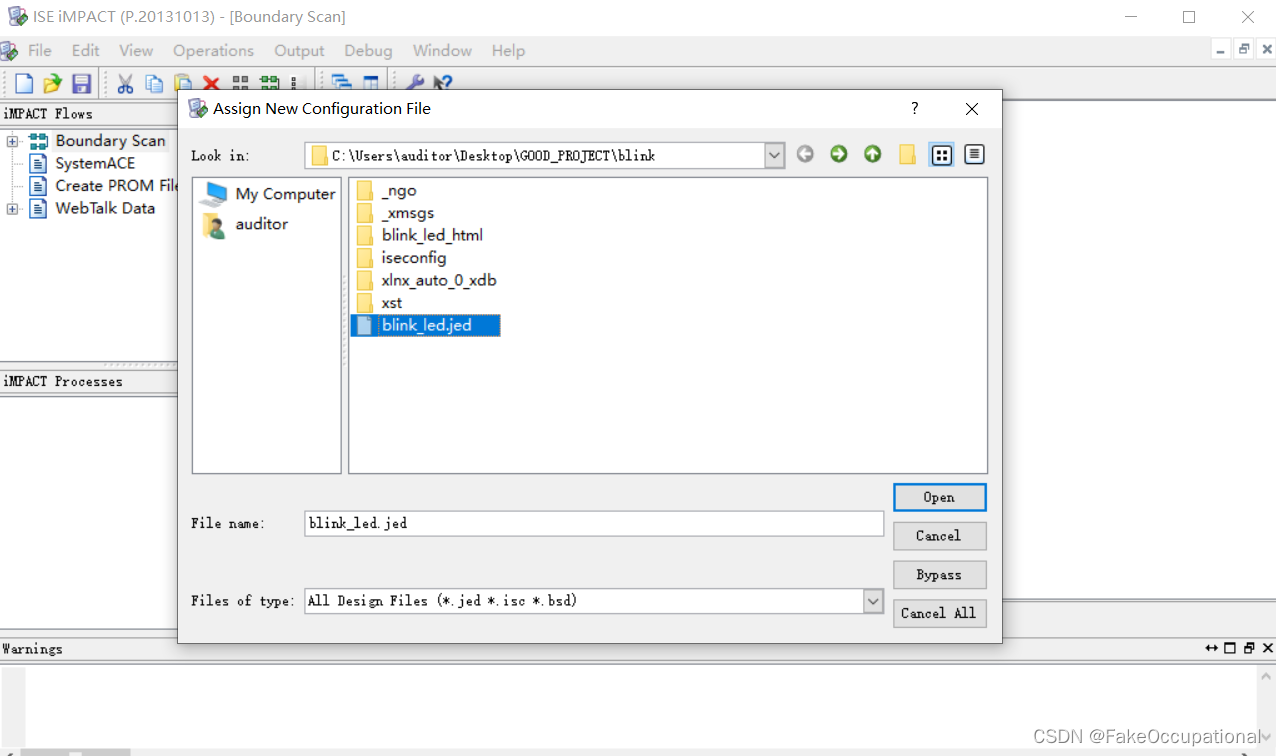Close the Assign New Configuration File dialog
Viewport: 1276px width, 756px height.
tap(972, 108)
